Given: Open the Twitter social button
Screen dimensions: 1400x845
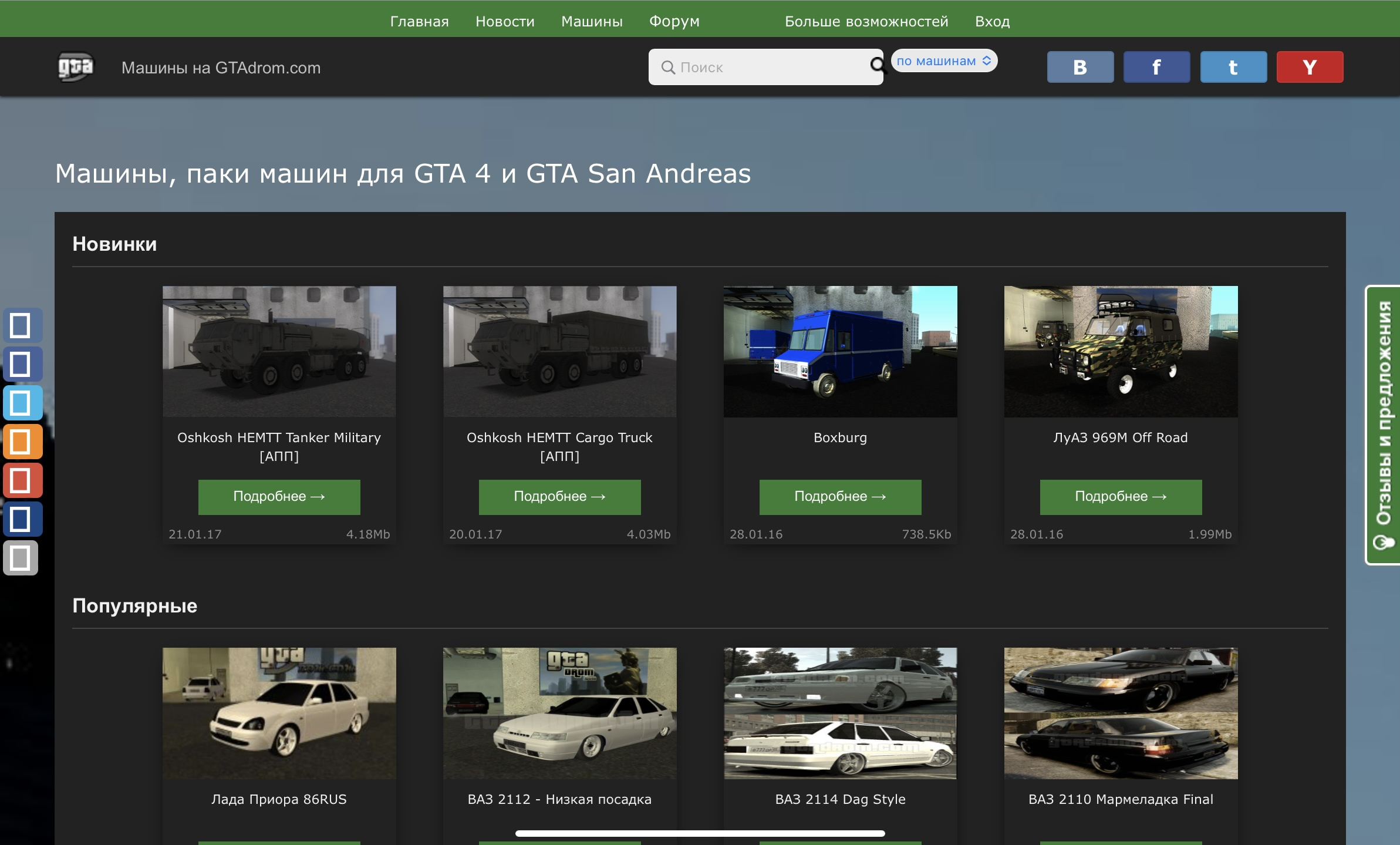Looking at the screenshot, I should point(1233,67).
